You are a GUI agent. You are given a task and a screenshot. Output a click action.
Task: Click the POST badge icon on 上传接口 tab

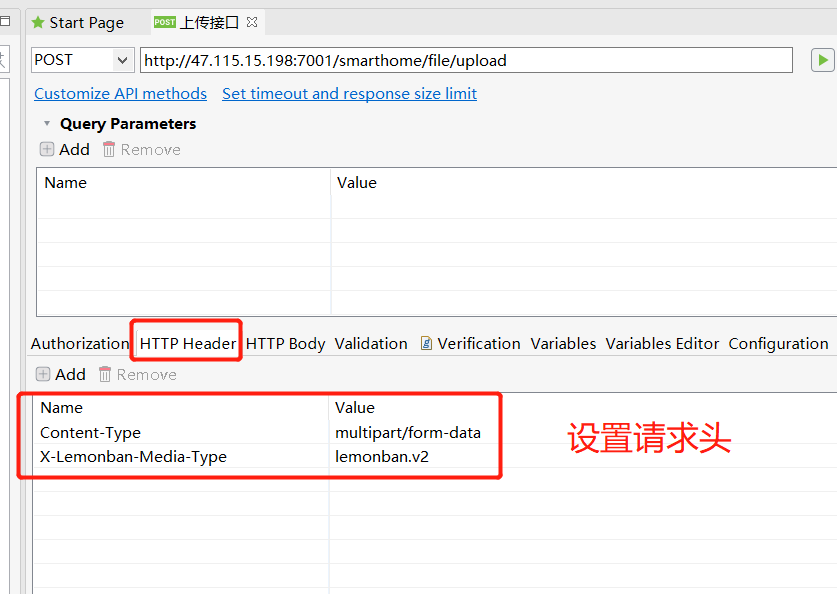[x=164, y=21]
